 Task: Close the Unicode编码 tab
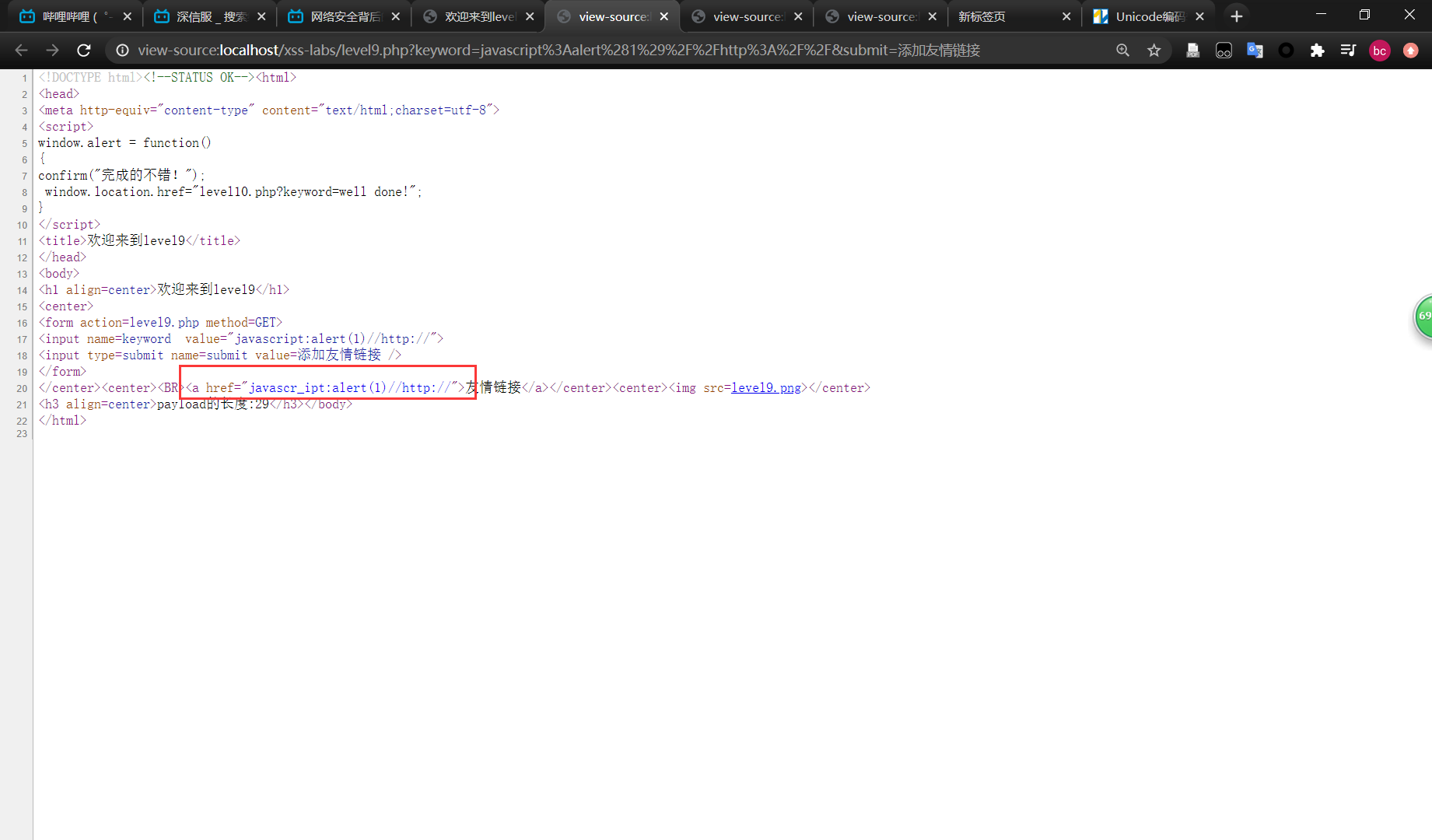tap(1200, 16)
